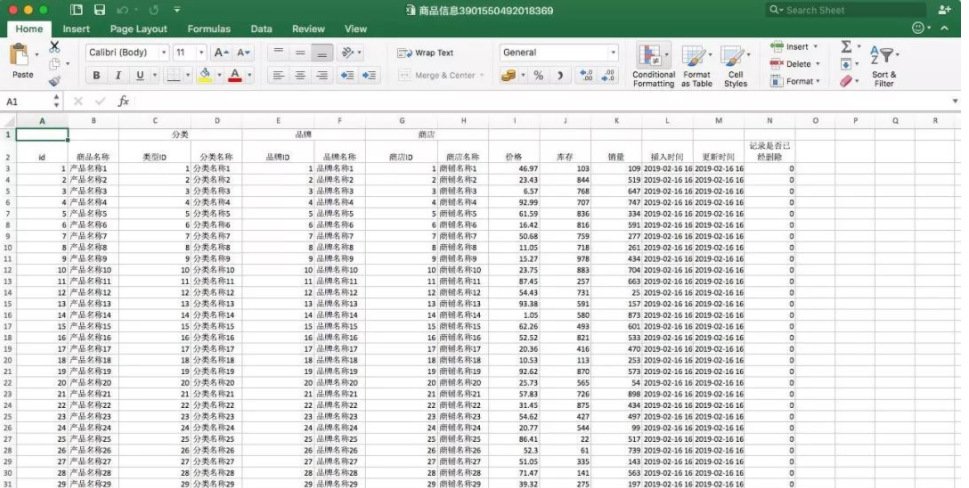Image resolution: width=969 pixels, height=488 pixels.
Task: Switch to the Review tab
Action: 308,29
